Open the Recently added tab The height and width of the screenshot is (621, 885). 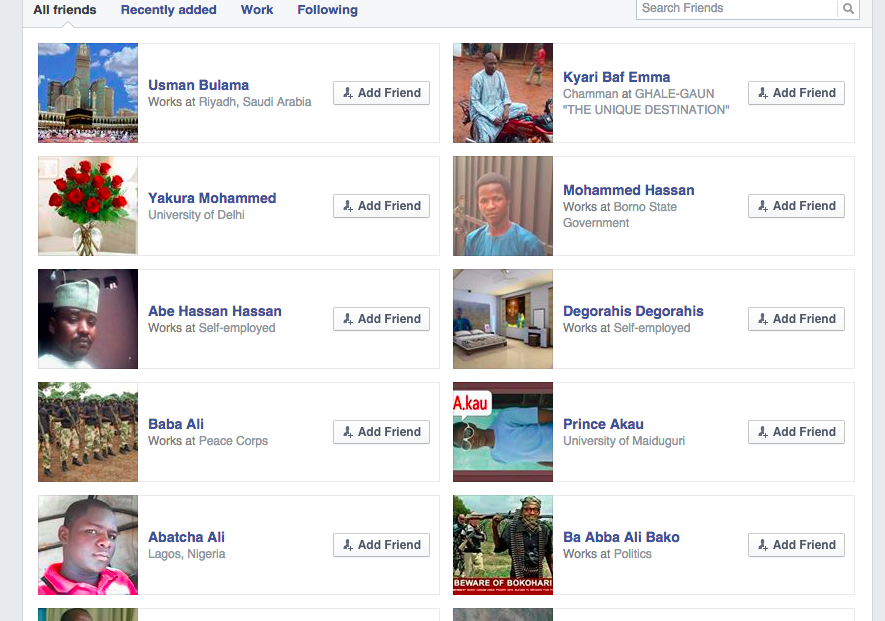point(168,10)
